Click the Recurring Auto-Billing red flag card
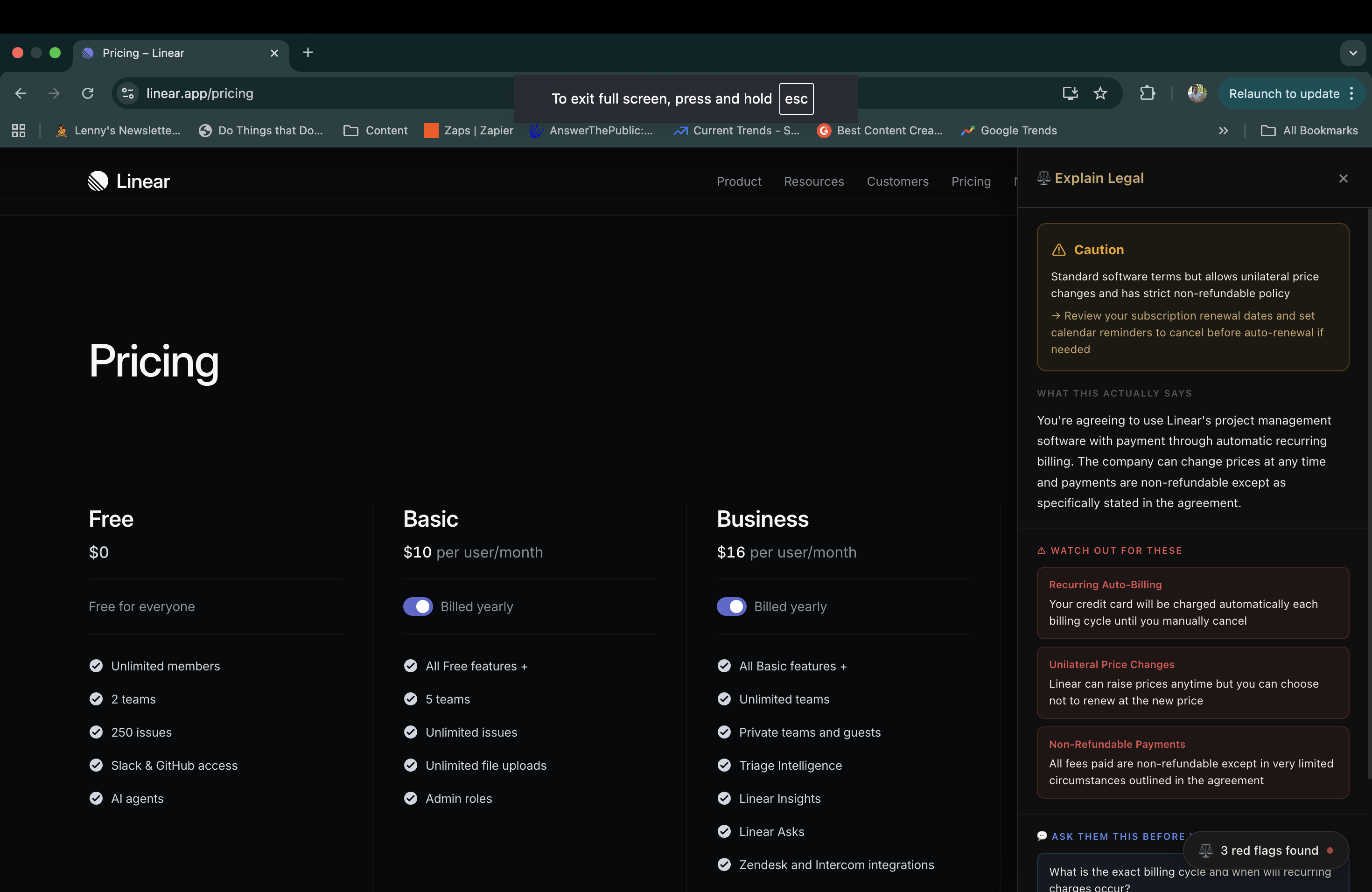 tap(1193, 603)
